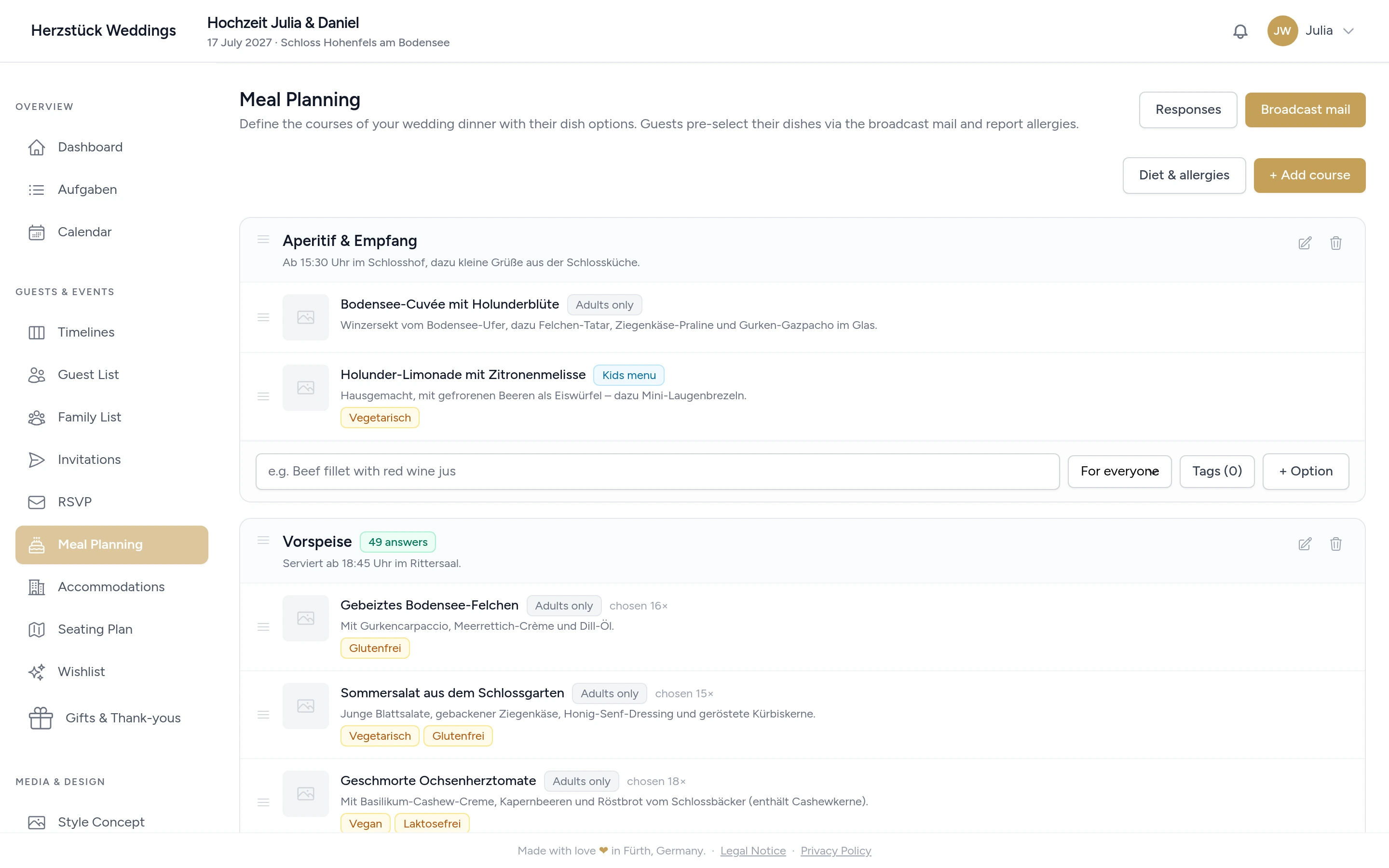Click the + Add course button

(x=1309, y=175)
